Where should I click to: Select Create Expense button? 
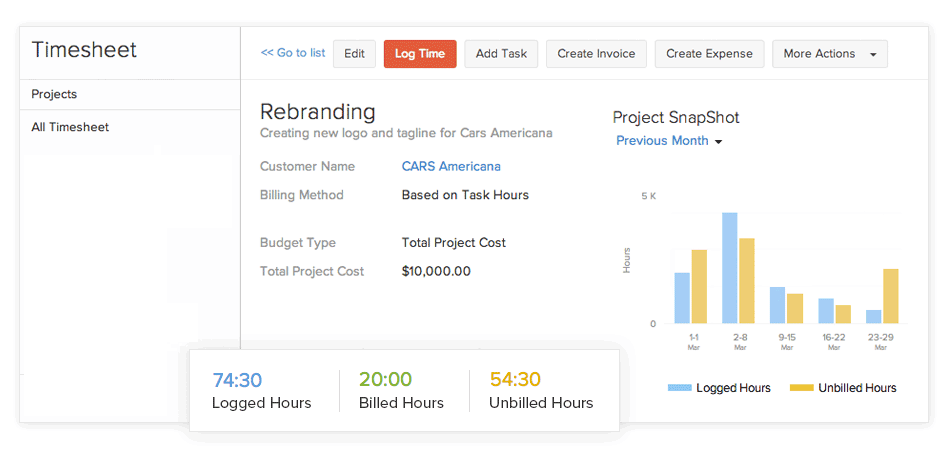[709, 54]
